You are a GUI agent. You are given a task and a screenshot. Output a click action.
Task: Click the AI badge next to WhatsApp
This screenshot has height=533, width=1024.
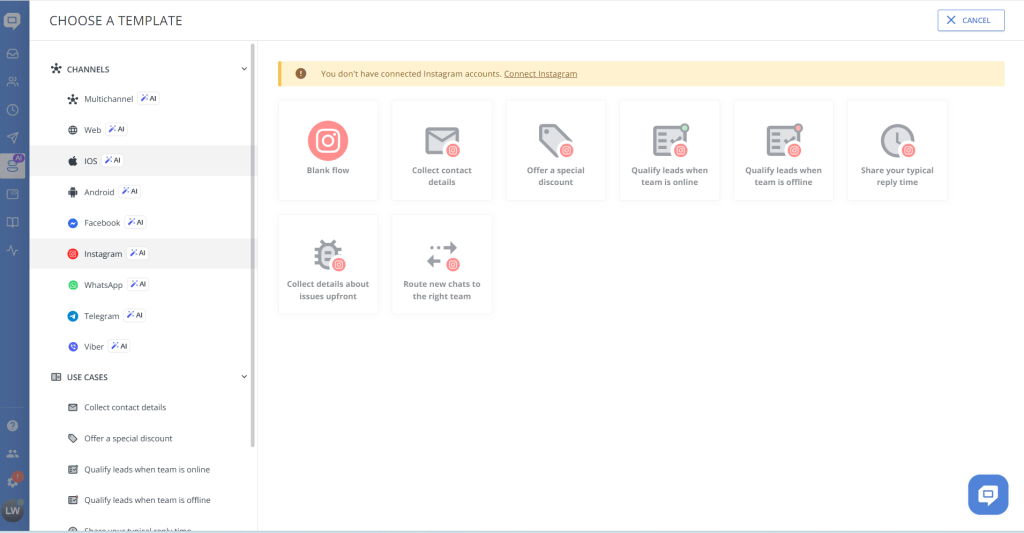138,284
